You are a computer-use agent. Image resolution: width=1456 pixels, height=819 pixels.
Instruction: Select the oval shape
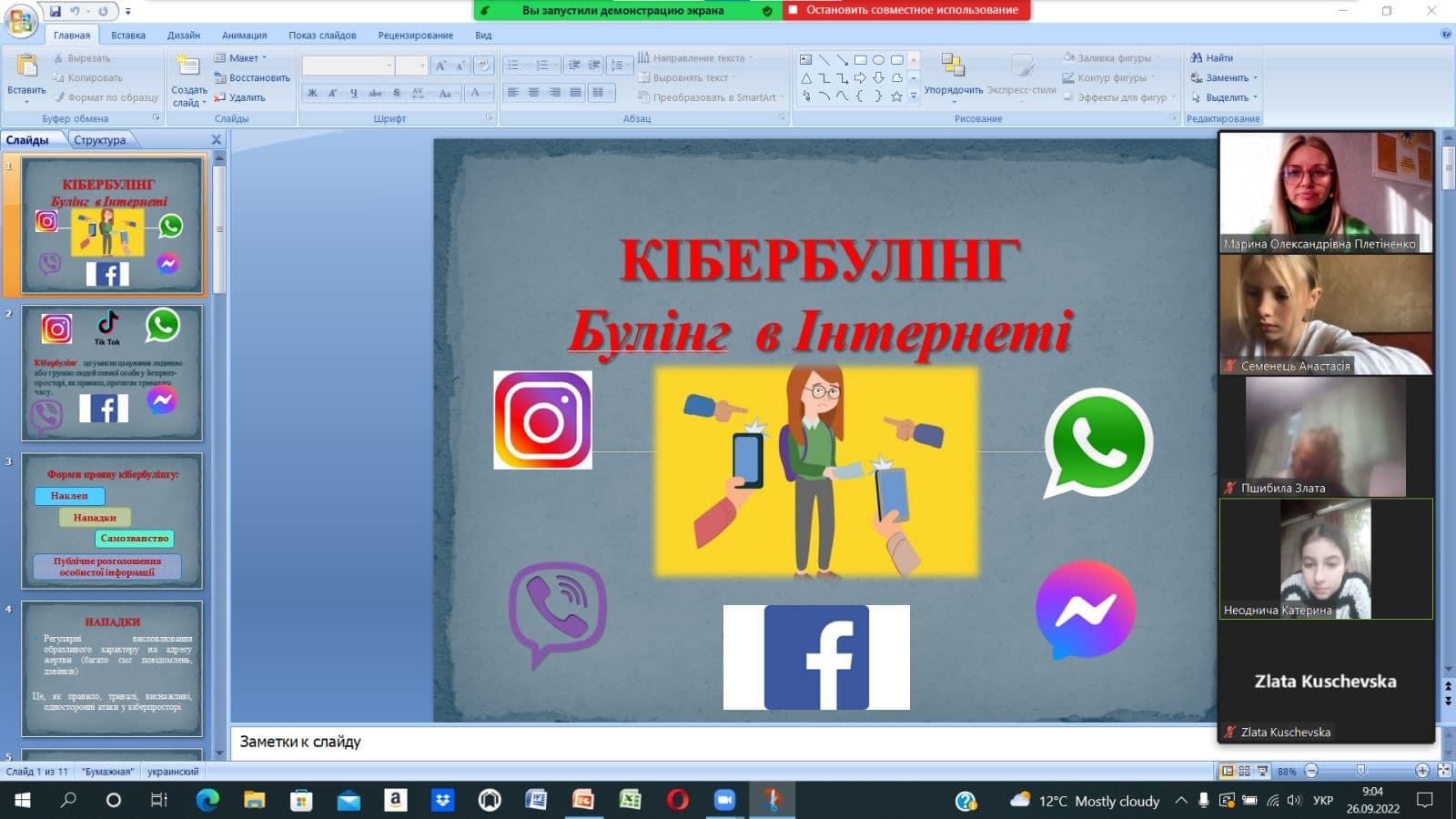pyautogui.click(x=878, y=60)
